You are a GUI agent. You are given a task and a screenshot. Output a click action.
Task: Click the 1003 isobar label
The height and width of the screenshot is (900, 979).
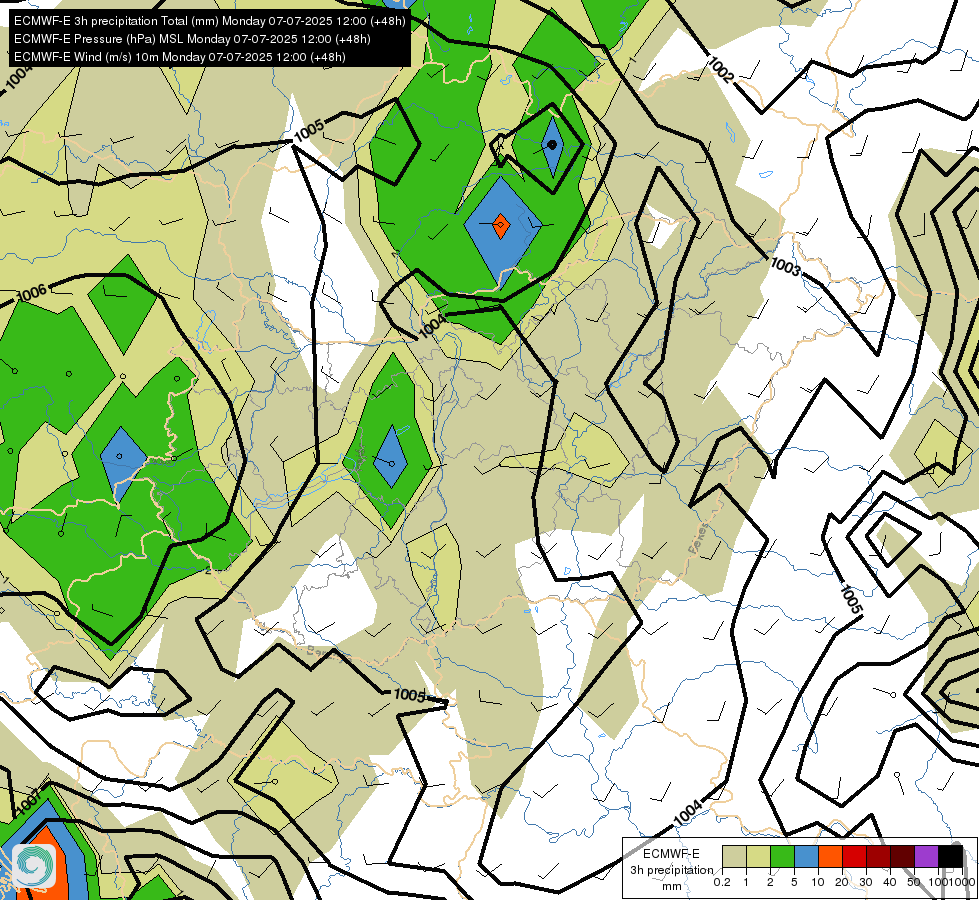[x=785, y=267]
